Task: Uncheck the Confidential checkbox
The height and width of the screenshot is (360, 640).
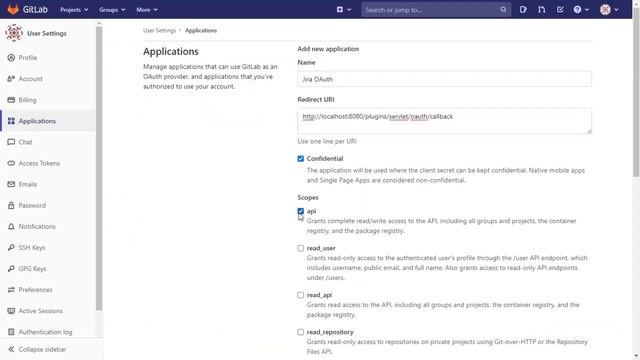Action: (301, 159)
